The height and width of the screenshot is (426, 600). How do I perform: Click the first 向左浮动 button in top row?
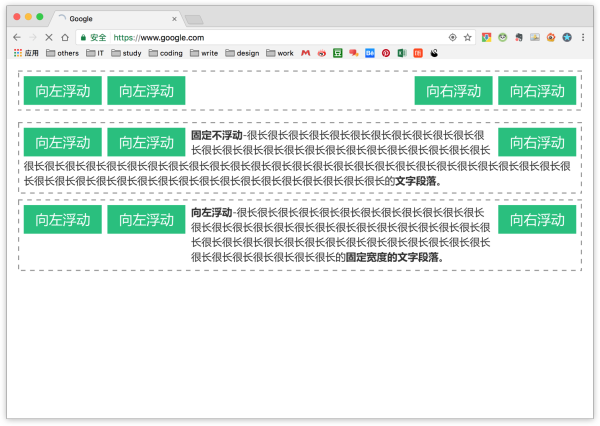[62, 91]
